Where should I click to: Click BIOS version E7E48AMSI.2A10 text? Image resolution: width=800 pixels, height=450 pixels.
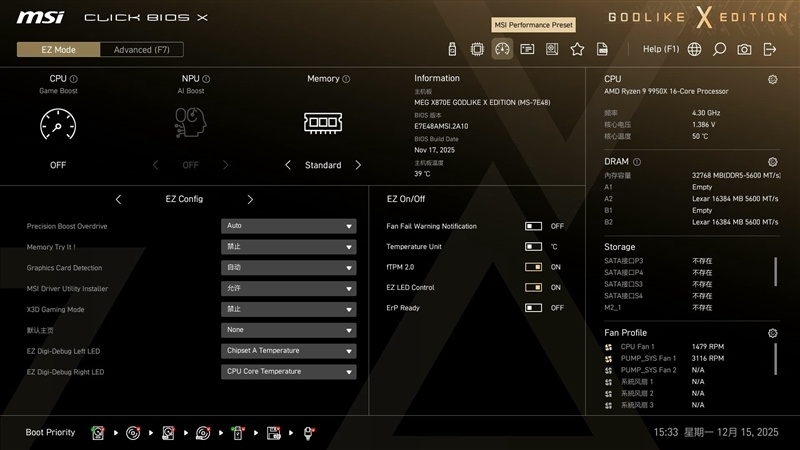(x=441, y=126)
